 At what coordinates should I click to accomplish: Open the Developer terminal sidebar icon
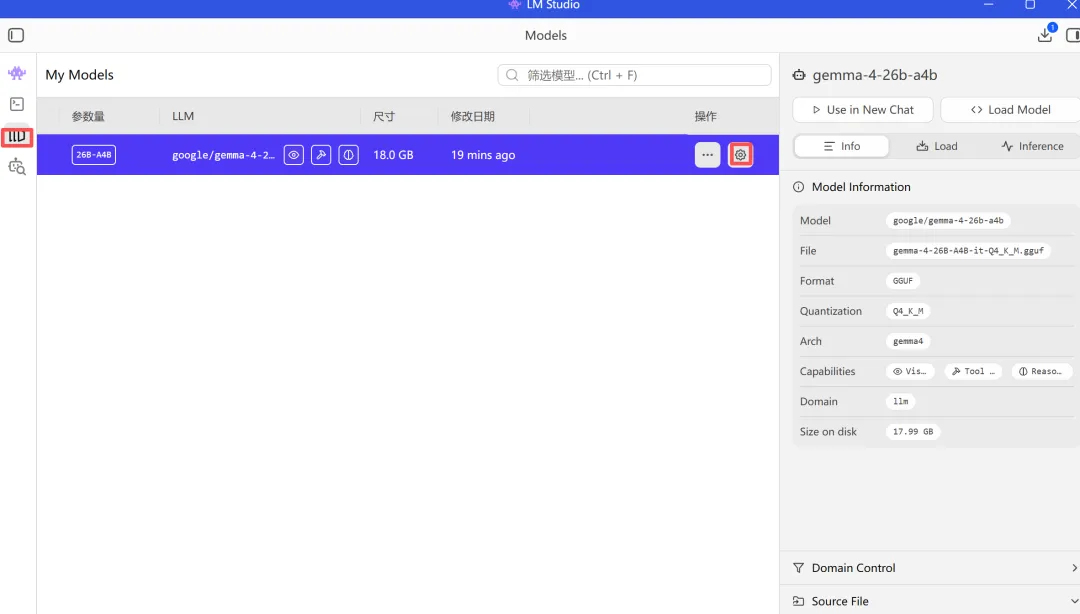tap(17, 104)
